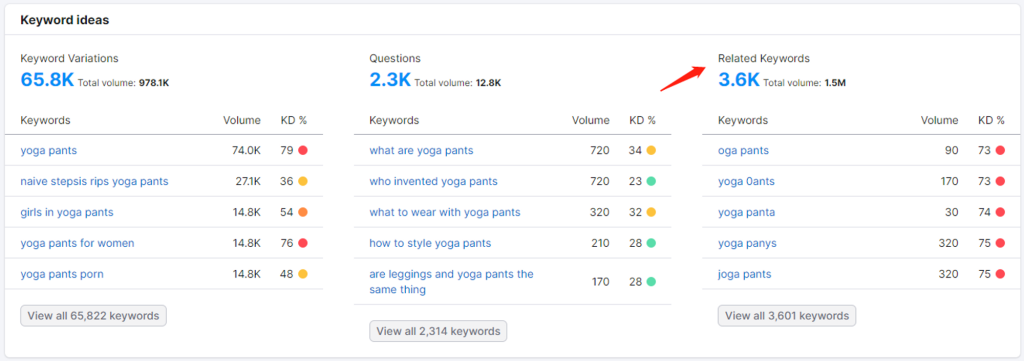Click volume 27.1K for 'naive stepsis rips yoga pants'
The image size is (1024, 361).
tap(248, 181)
